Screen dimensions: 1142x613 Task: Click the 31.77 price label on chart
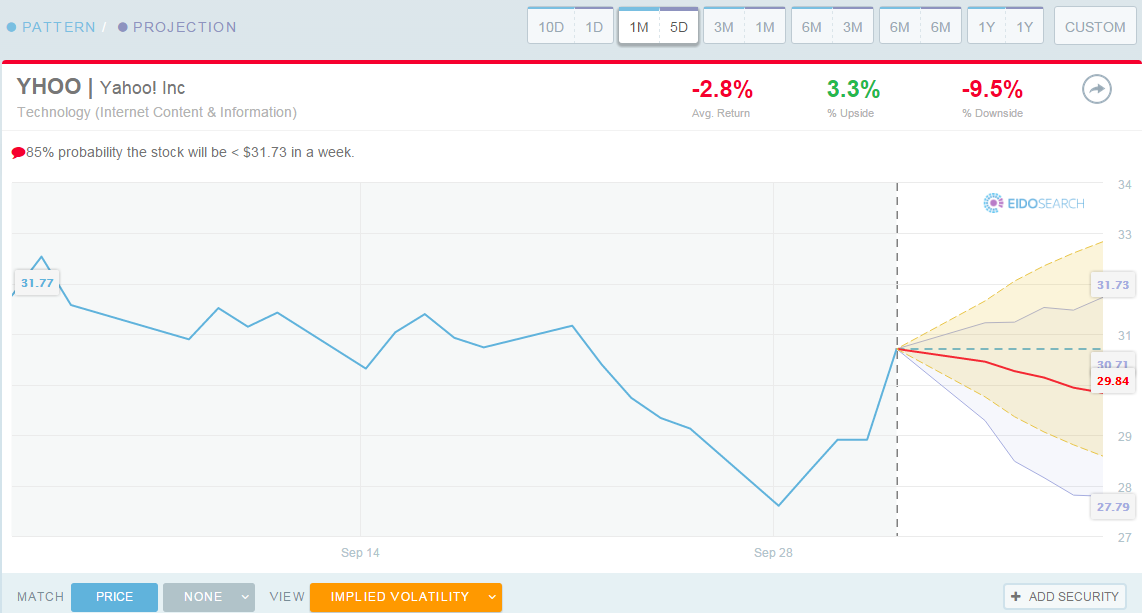click(37, 283)
